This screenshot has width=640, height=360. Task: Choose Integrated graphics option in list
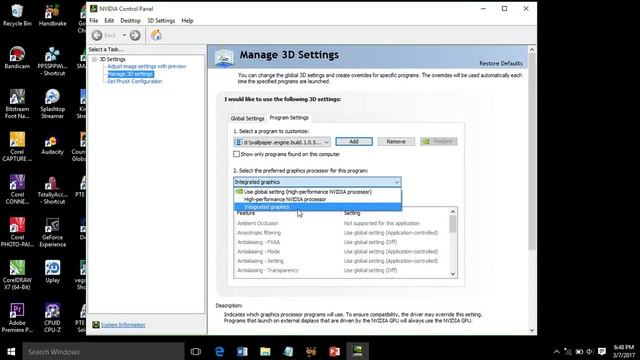(x=318, y=207)
